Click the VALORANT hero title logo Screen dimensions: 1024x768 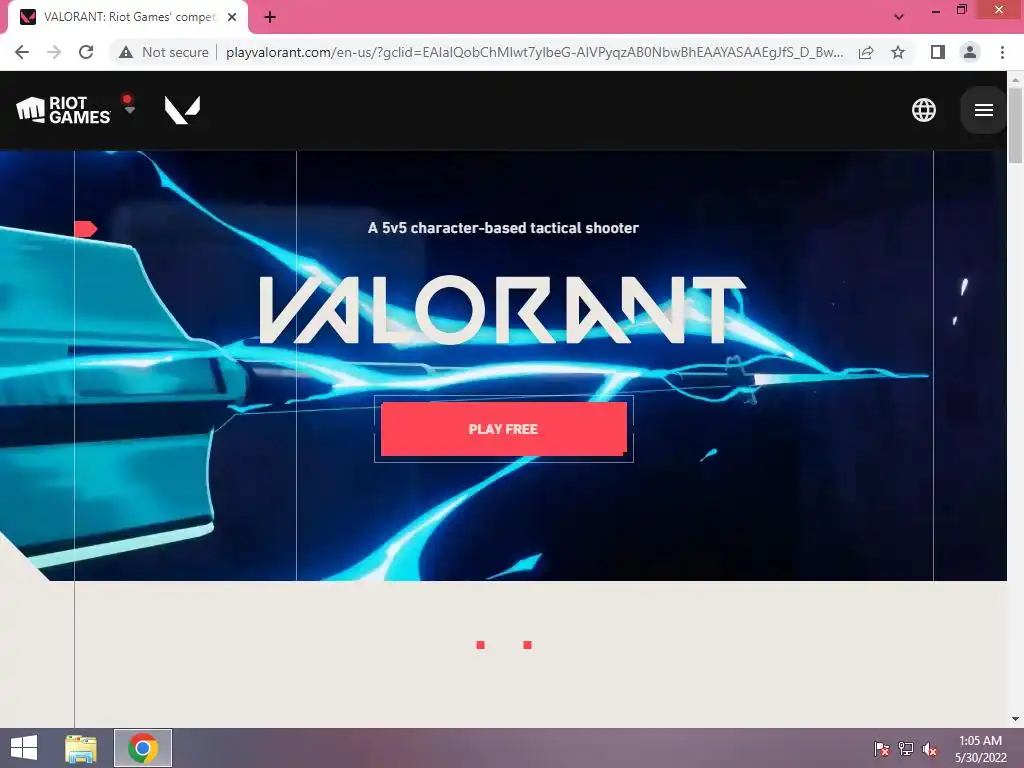pyautogui.click(x=502, y=310)
